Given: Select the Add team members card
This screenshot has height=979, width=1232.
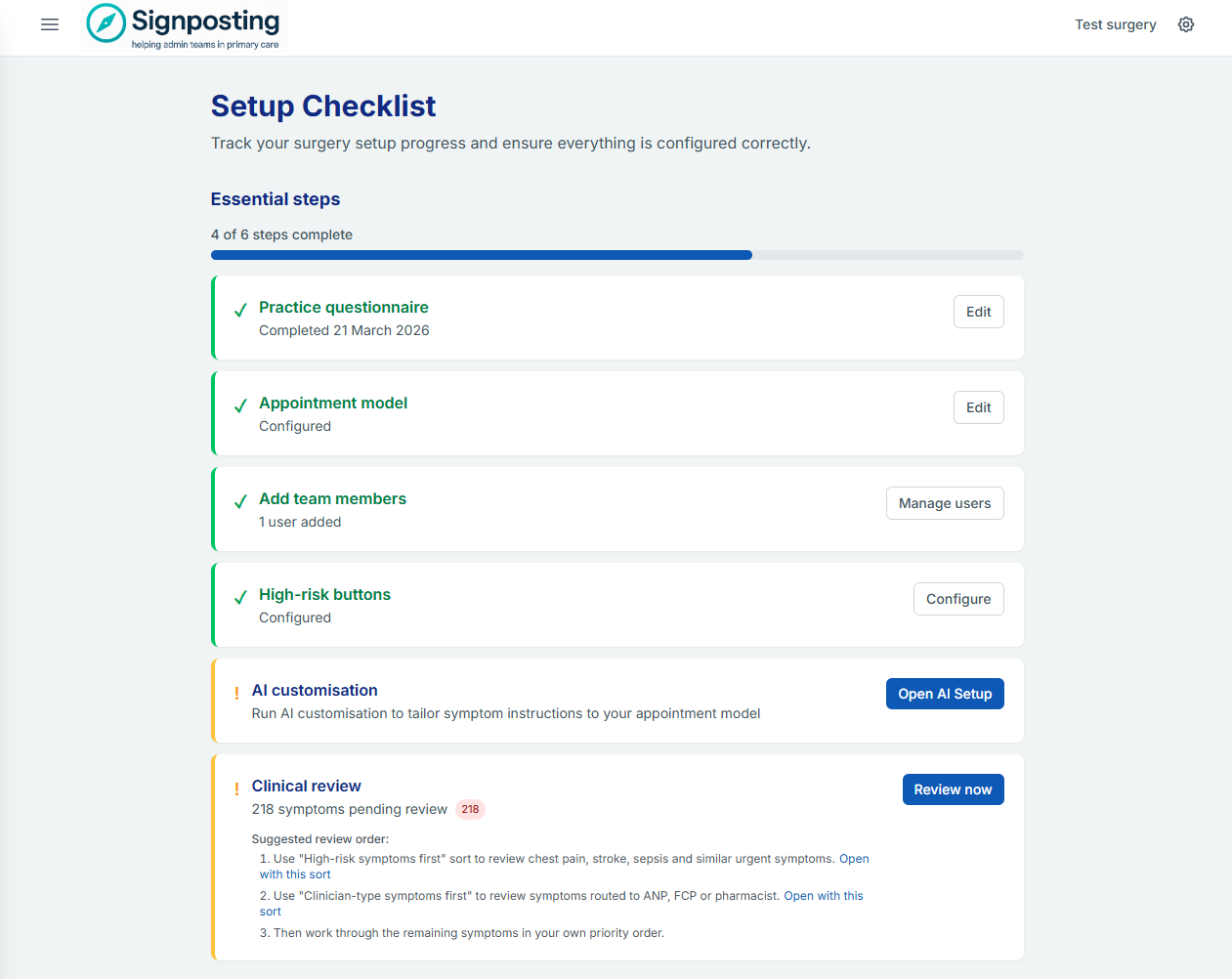Looking at the screenshot, I should click(616, 509).
